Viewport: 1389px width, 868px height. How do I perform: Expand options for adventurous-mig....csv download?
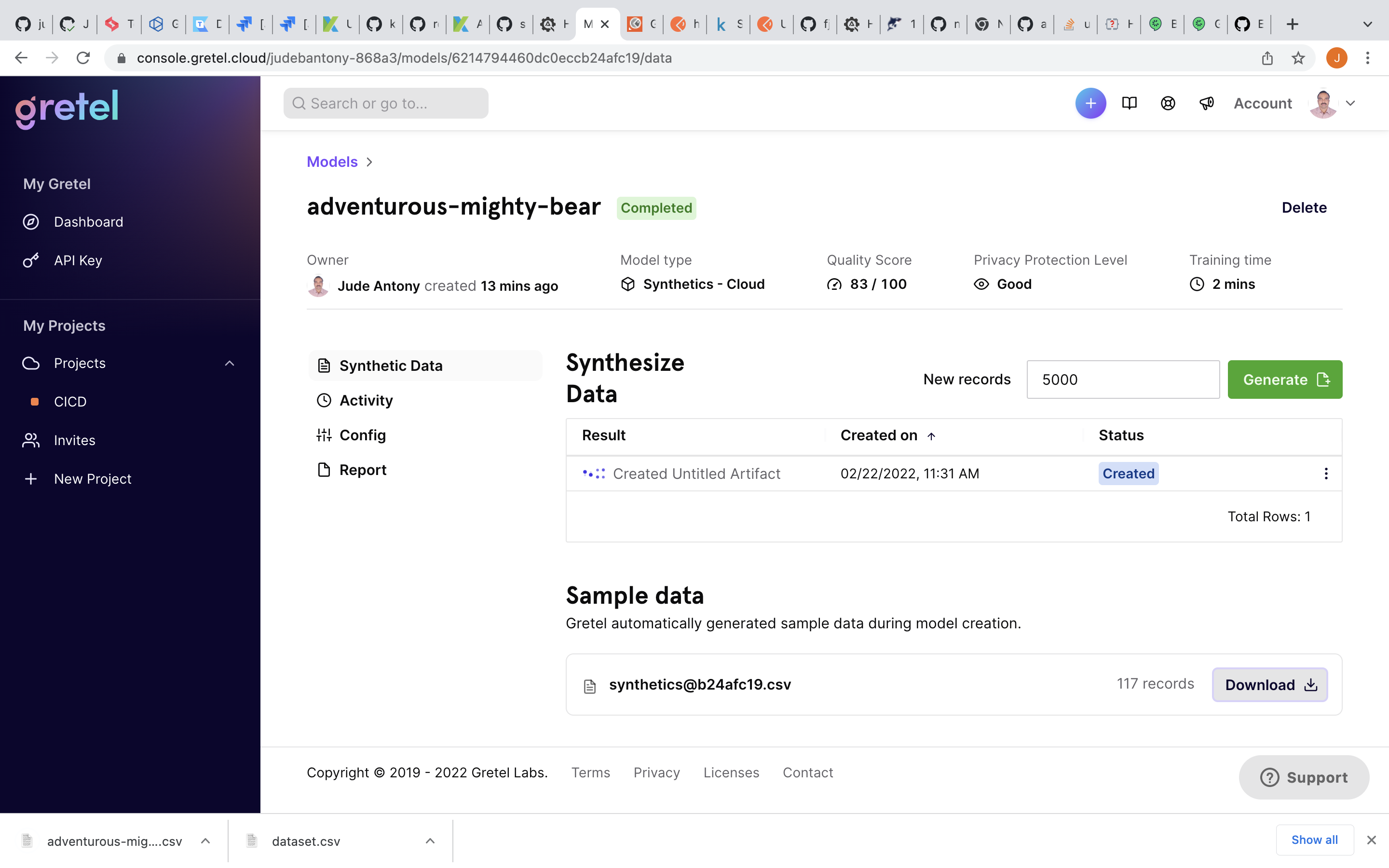click(x=205, y=841)
